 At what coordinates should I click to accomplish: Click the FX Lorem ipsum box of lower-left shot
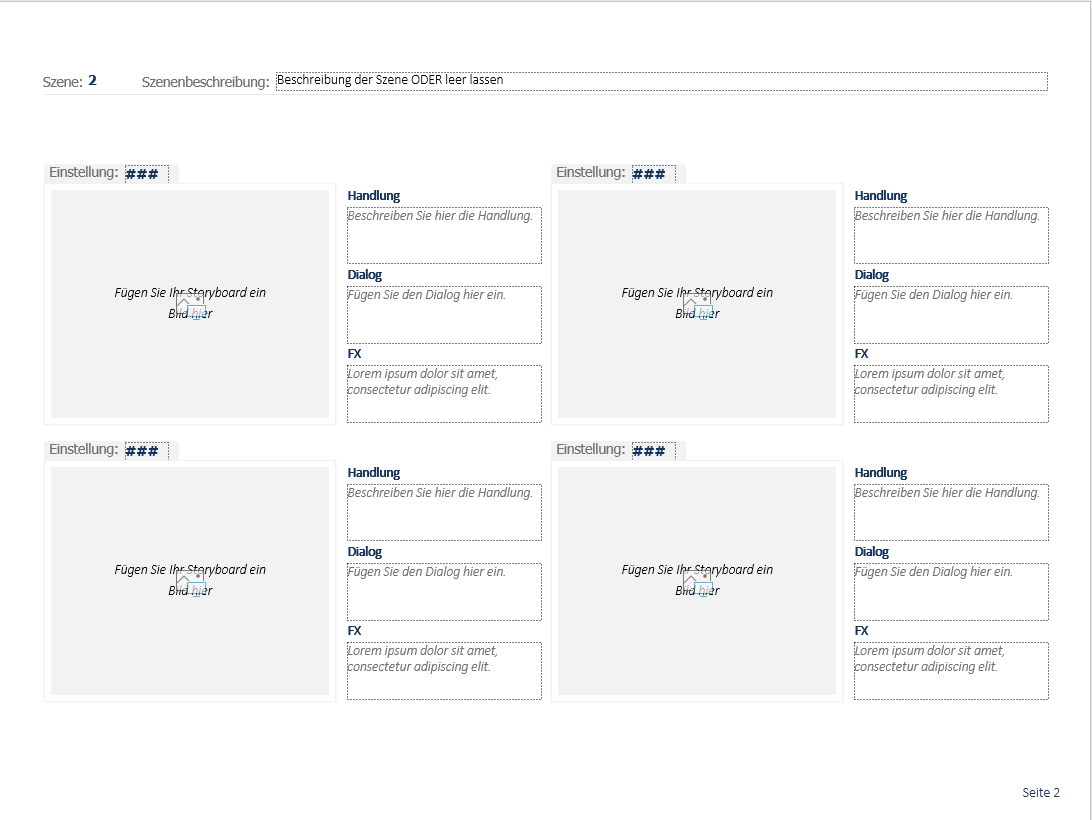[444, 671]
